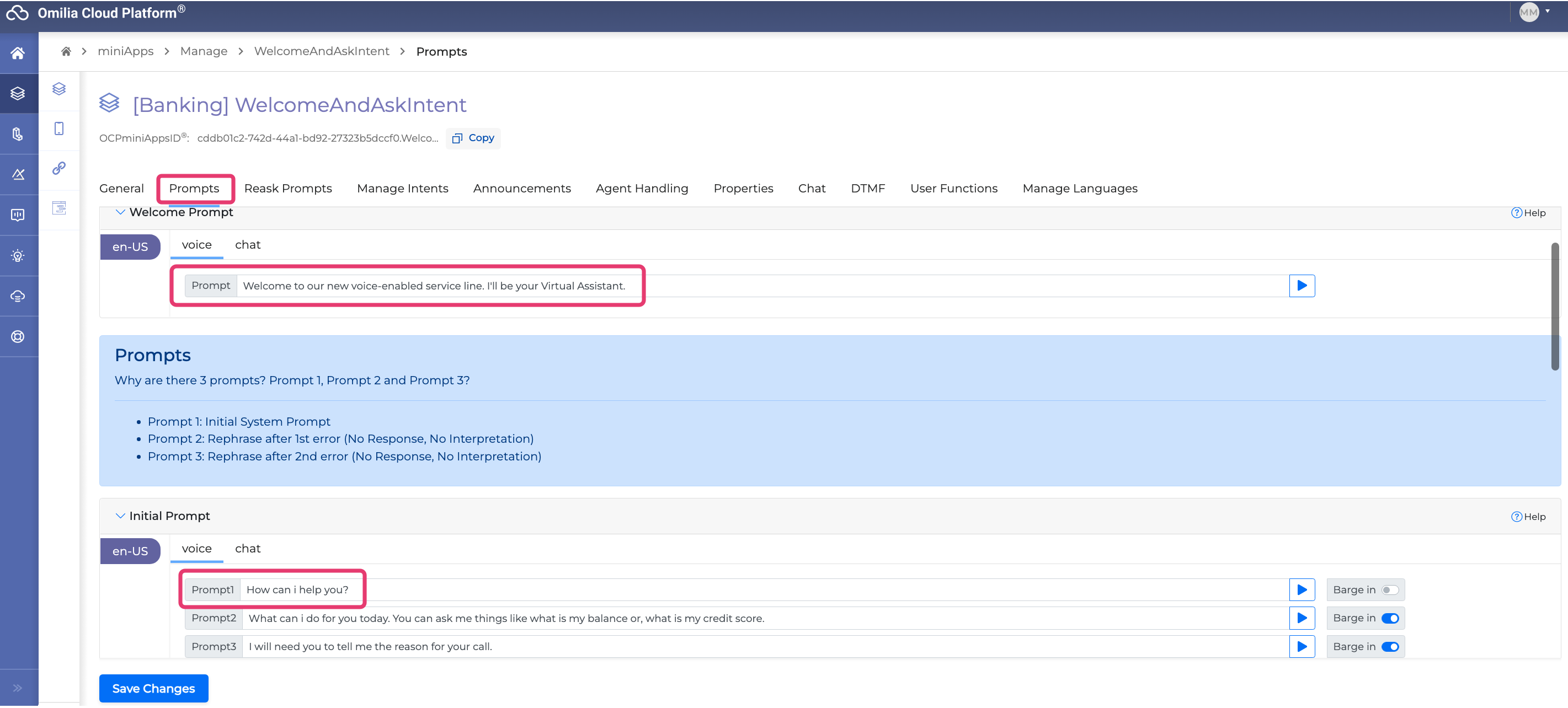Click breadcrumb home icon
Viewport: 1568px width, 708px height.
pyautogui.click(x=66, y=51)
